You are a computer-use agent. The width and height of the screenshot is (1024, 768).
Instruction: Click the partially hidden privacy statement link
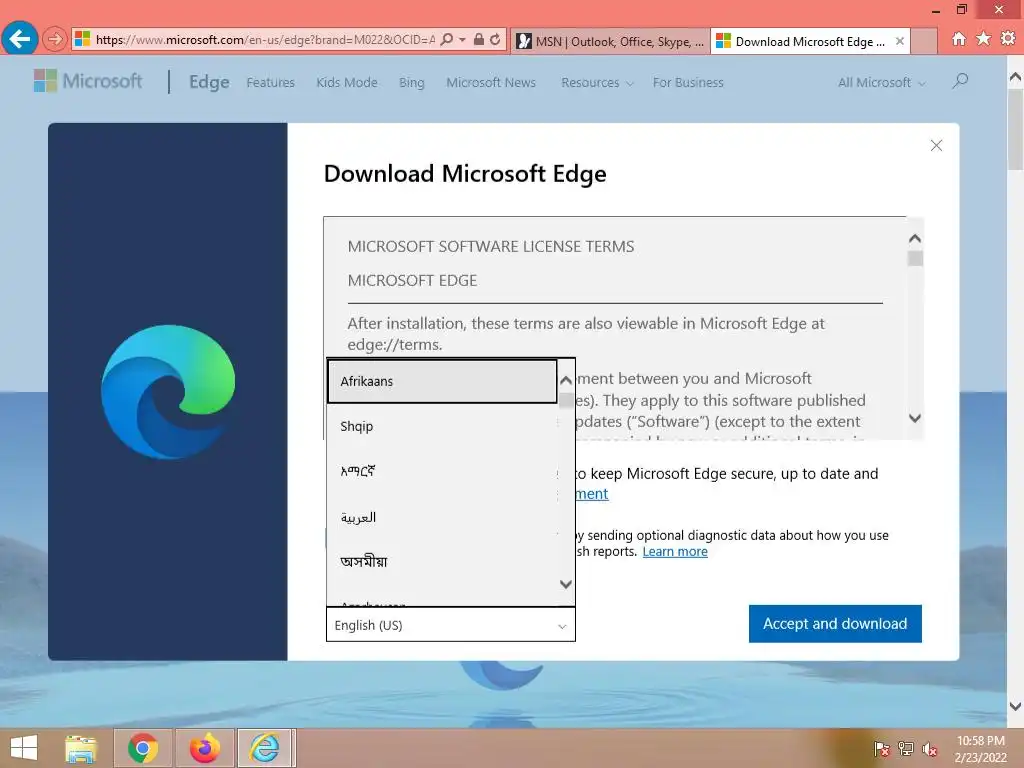592,494
